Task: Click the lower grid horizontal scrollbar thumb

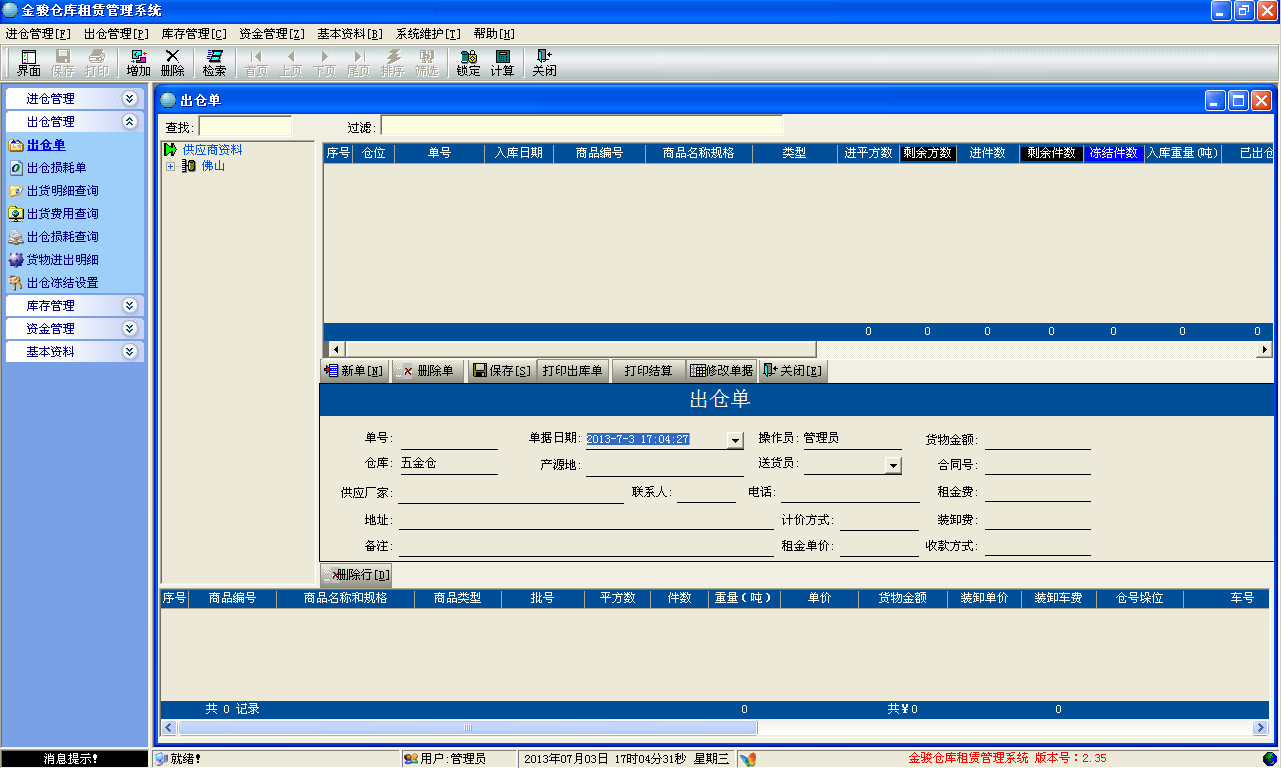Action: click(467, 728)
